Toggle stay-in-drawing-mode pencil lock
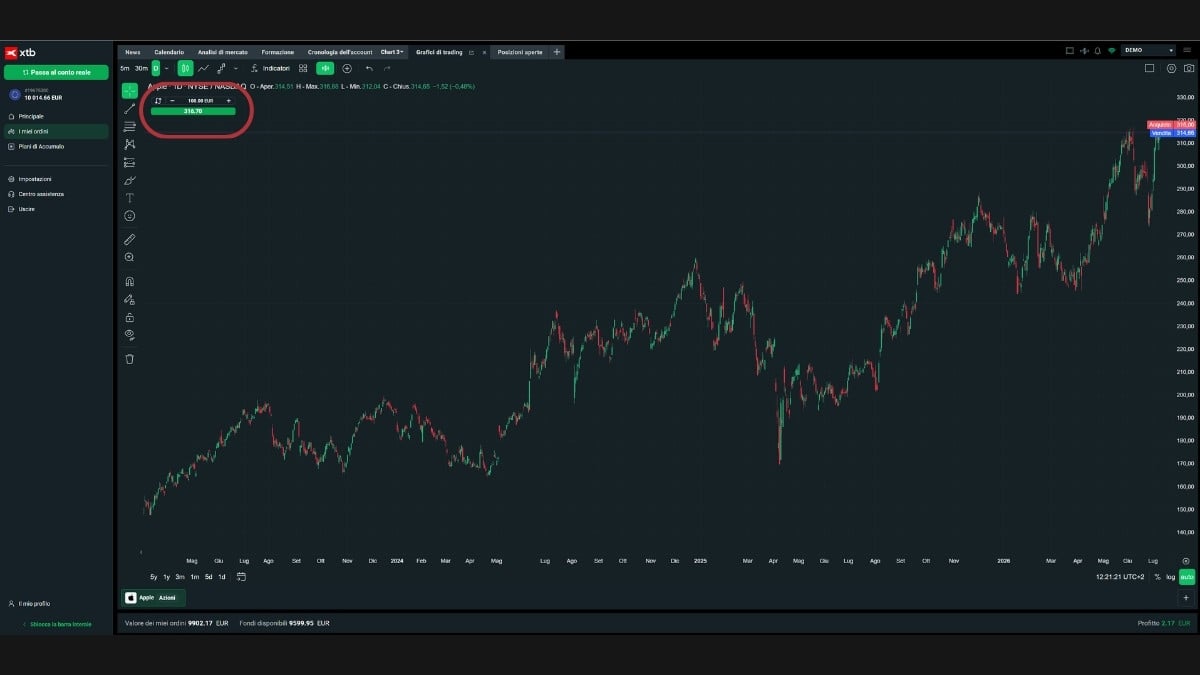Image resolution: width=1200 pixels, height=675 pixels. coord(130,300)
